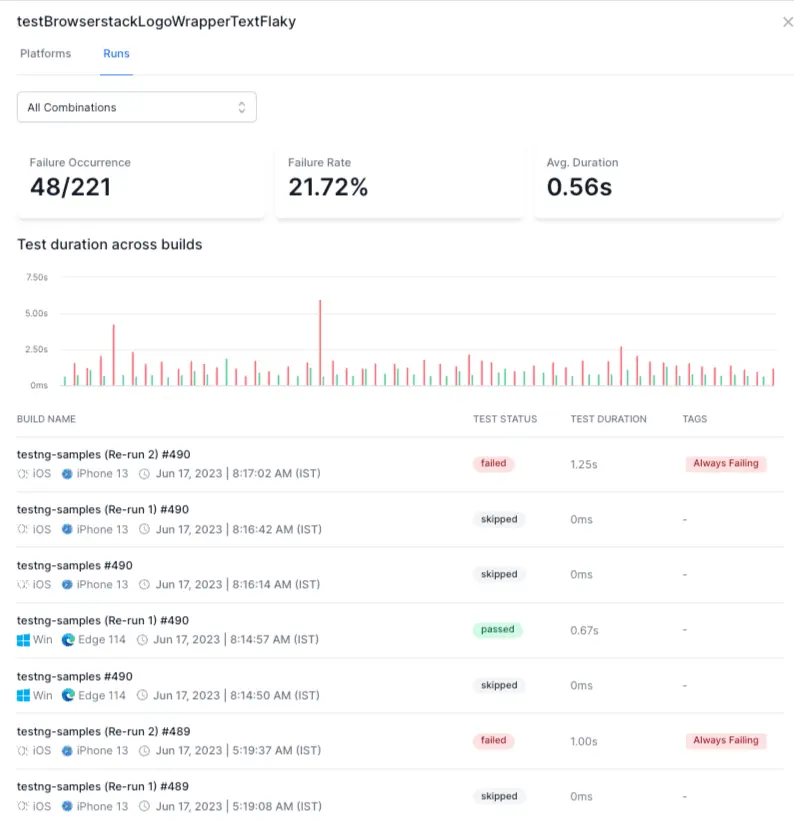
Task: Click the clock icon beside 8:17:02 AM timestamp
Action: (144, 474)
